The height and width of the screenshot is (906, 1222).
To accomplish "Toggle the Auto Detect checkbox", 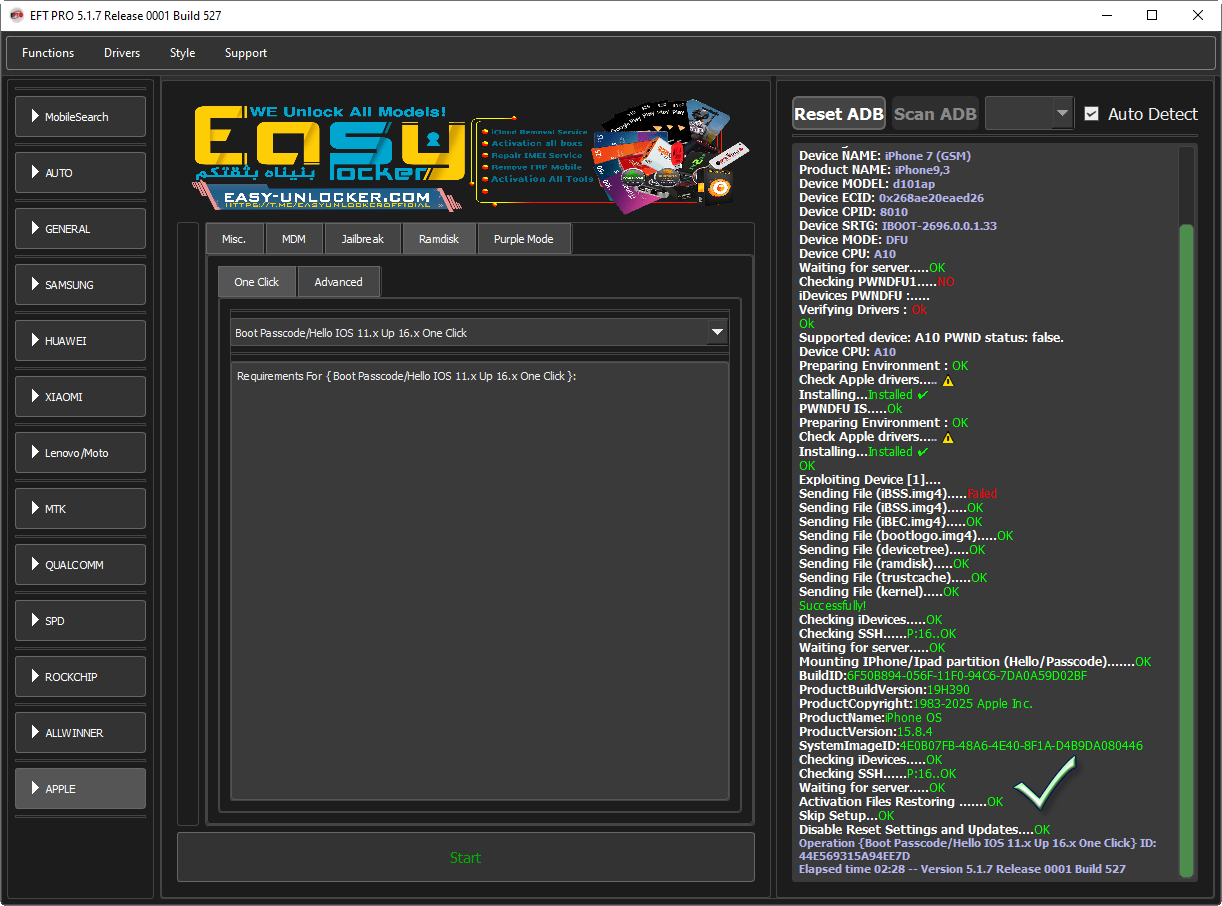I will (x=1092, y=114).
